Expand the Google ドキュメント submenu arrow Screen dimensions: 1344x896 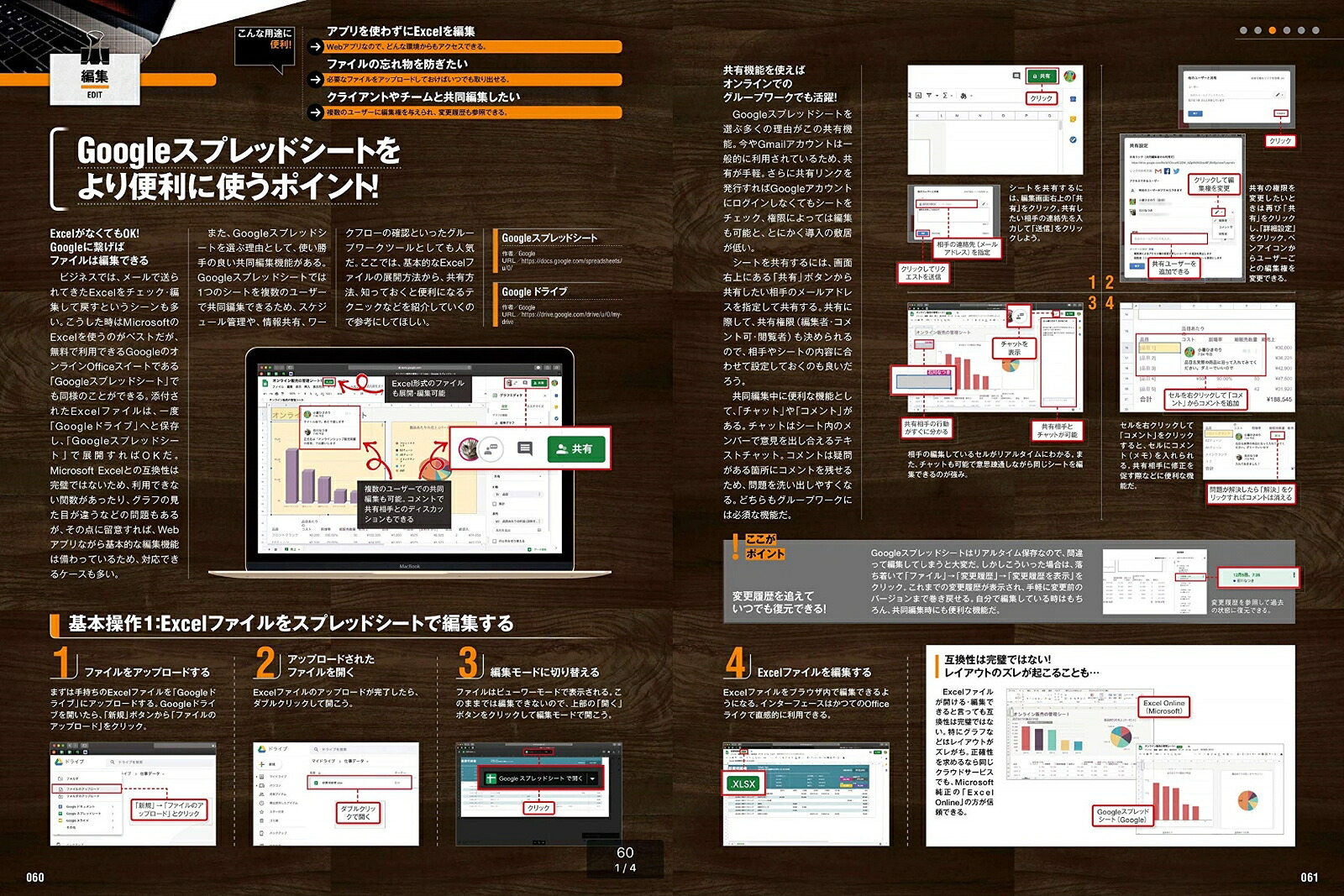point(113,806)
